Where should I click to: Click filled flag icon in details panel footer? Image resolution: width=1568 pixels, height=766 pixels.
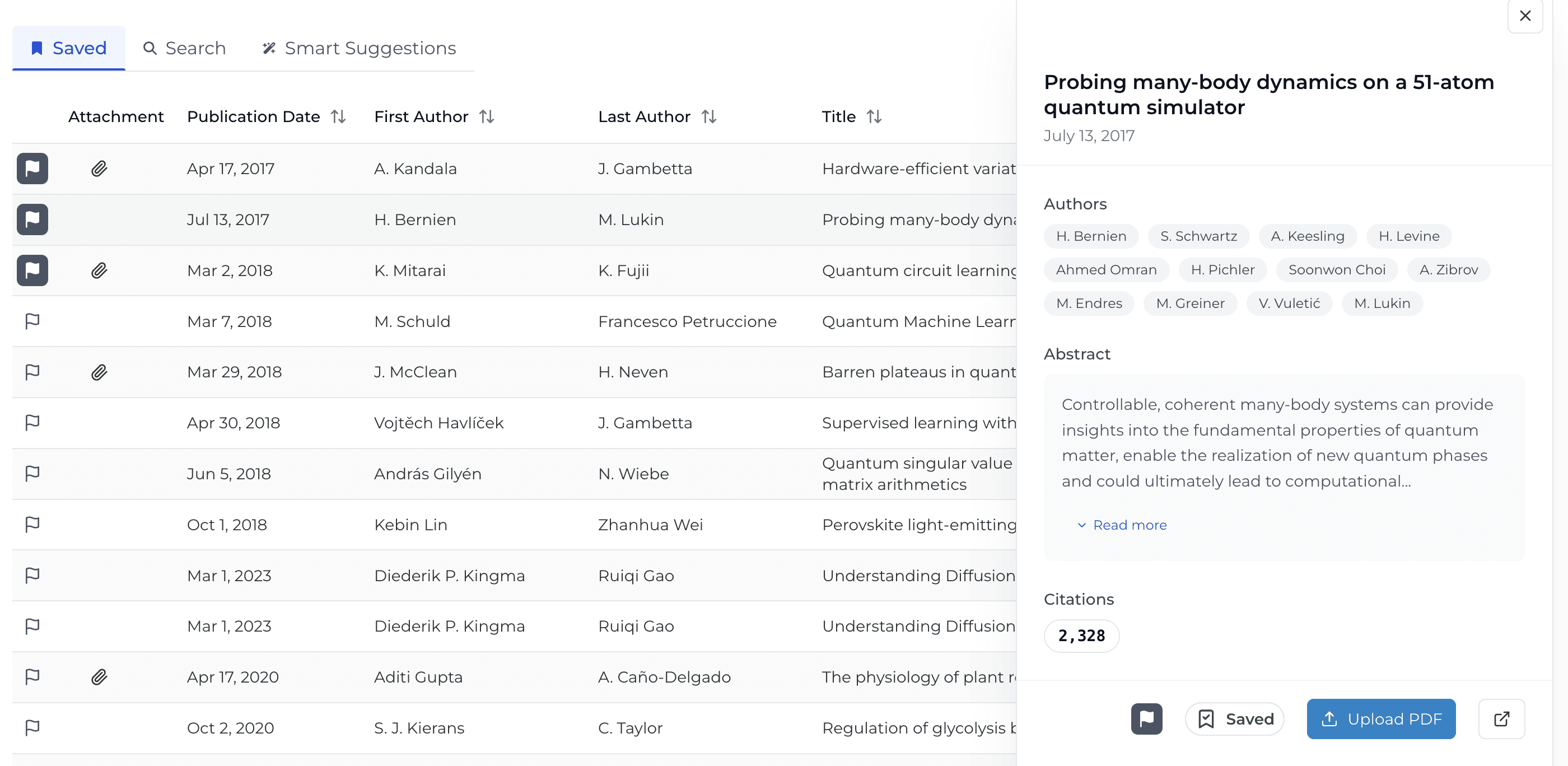pyautogui.click(x=1146, y=718)
